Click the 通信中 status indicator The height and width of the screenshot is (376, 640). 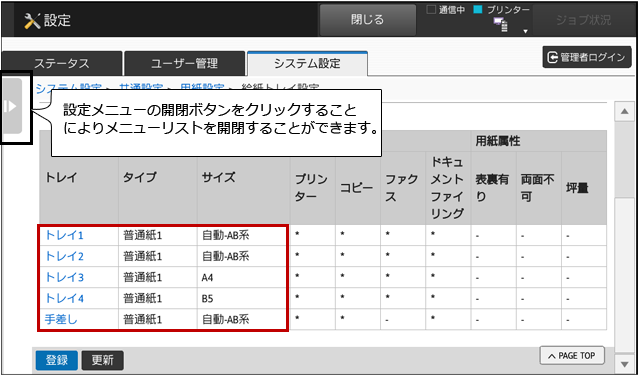coord(446,11)
